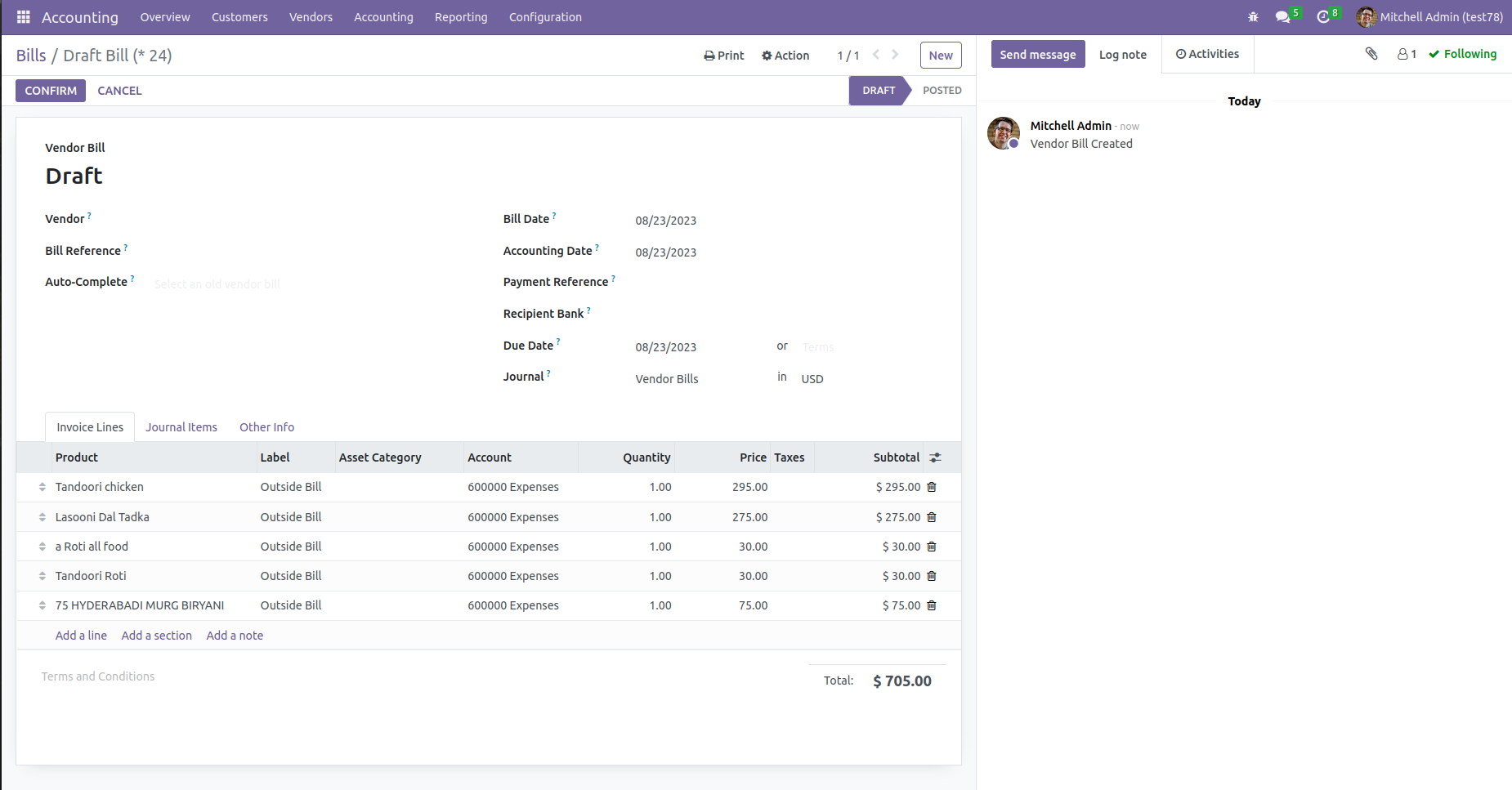Open the Print dropdown menu
This screenshot has height=790, width=1512.
pyautogui.click(x=724, y=56)
